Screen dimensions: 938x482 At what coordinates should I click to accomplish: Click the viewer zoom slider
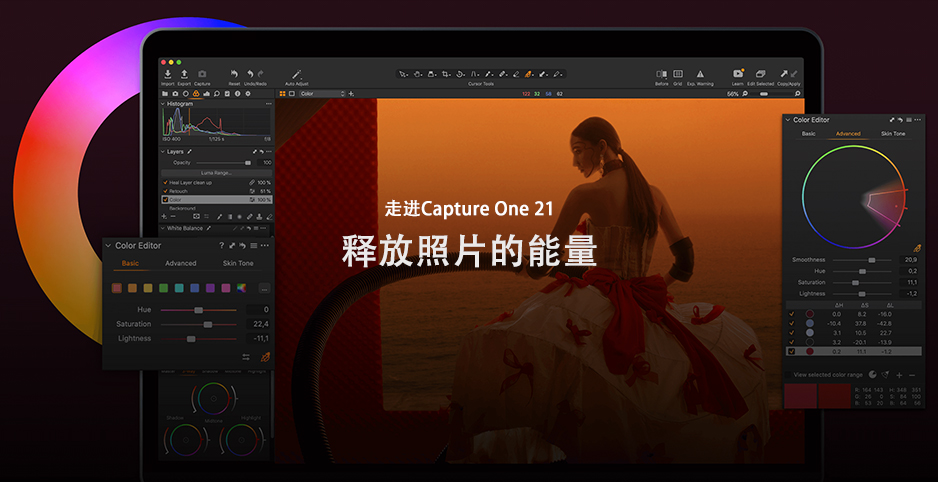tap(771, 94)
